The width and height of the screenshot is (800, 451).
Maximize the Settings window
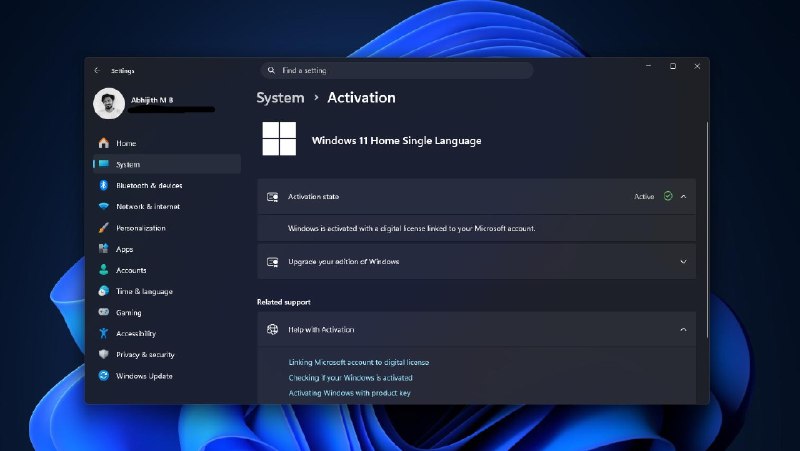673,66
